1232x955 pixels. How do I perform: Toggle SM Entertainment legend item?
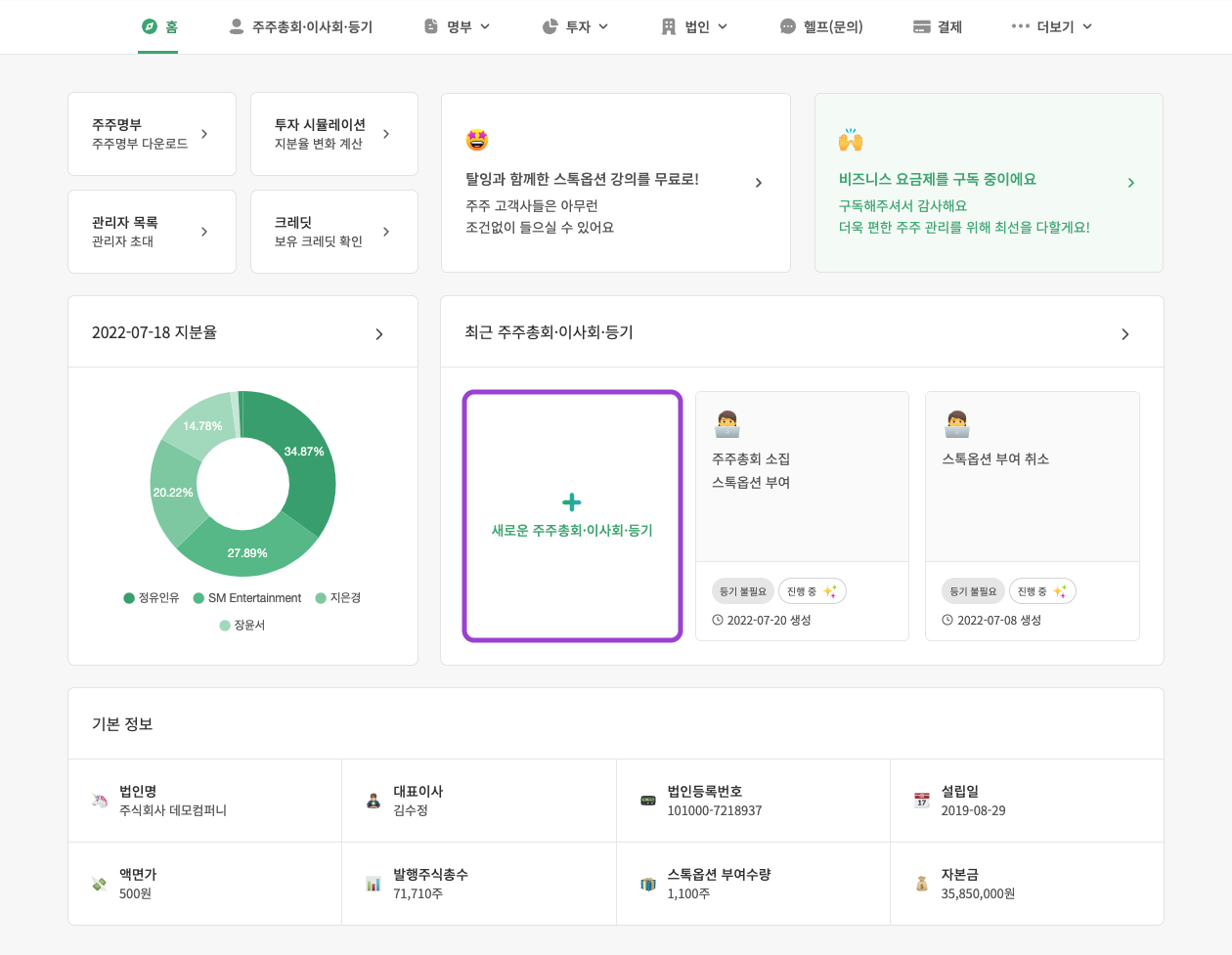247,598
